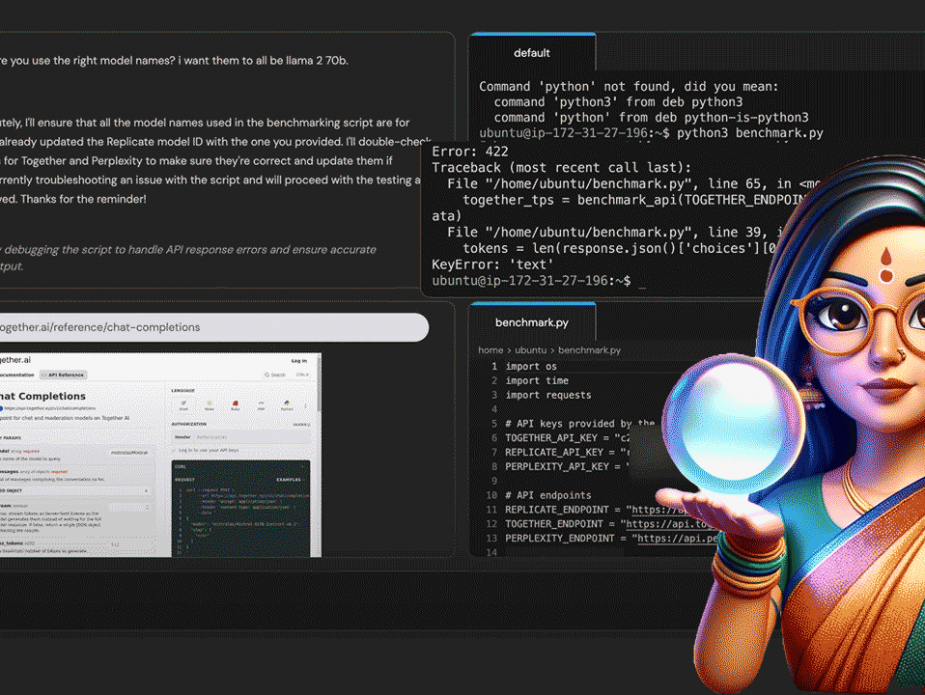Screen dimensions: 925x695
Task: Select the Node language icon
Action: point(209,405)
